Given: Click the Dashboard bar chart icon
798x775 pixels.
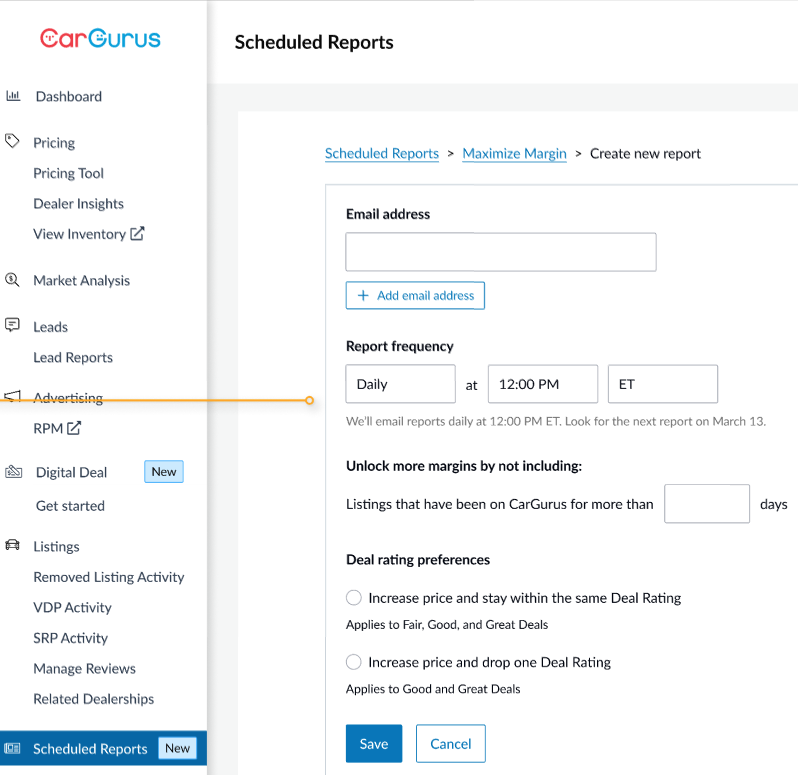Looking at the screenshot, I should coord(13,96).
